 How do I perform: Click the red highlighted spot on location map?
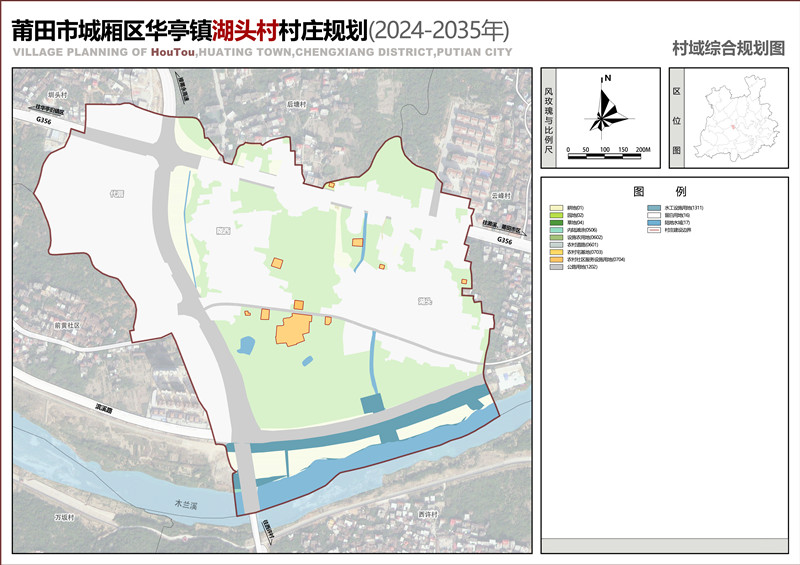[731, 126]
